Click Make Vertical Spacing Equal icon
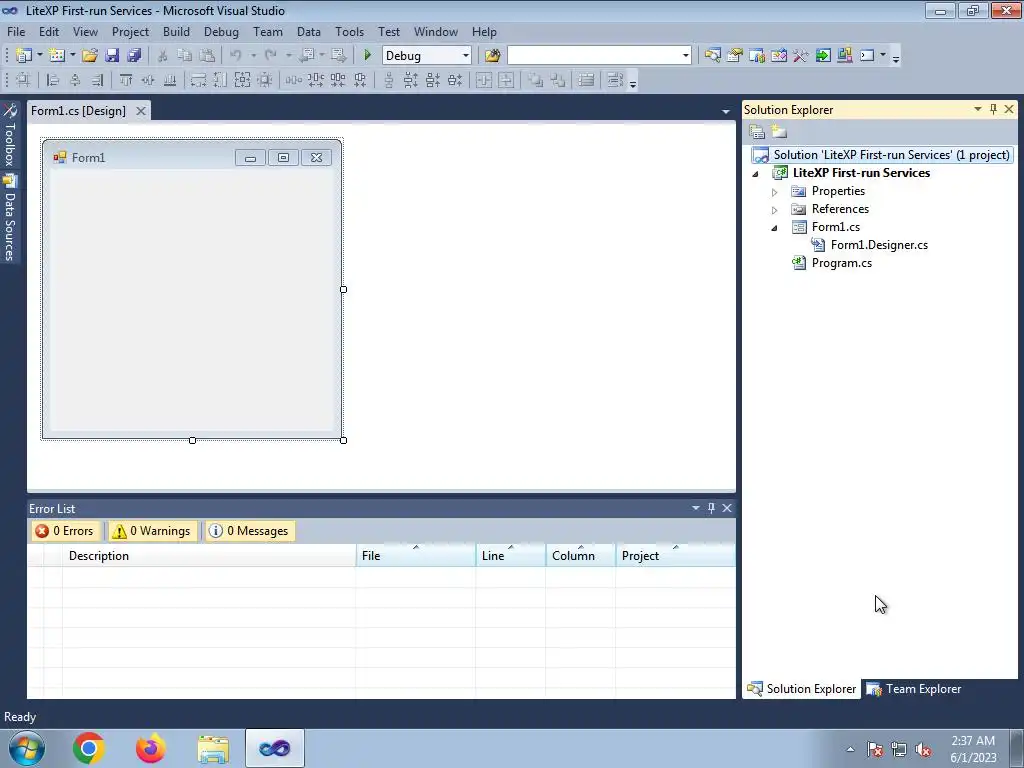This screenshot has width=1024, height=768. click(x=389, y=80)
